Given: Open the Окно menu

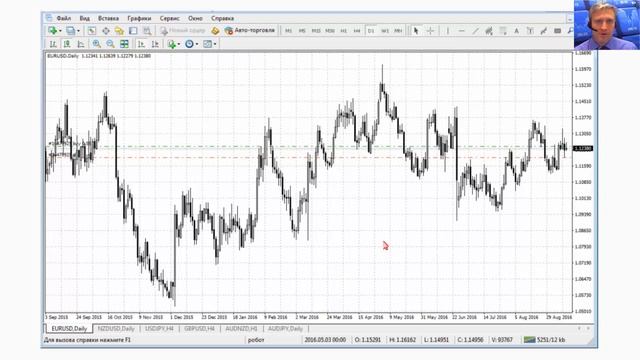Looking at the screenshot, I should tap(195, 18).
